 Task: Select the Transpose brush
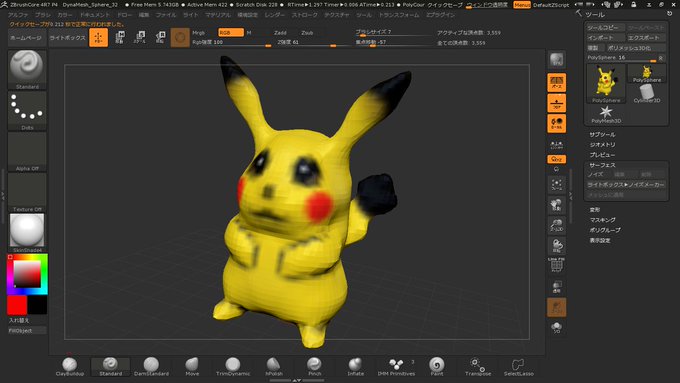(478, 367)
